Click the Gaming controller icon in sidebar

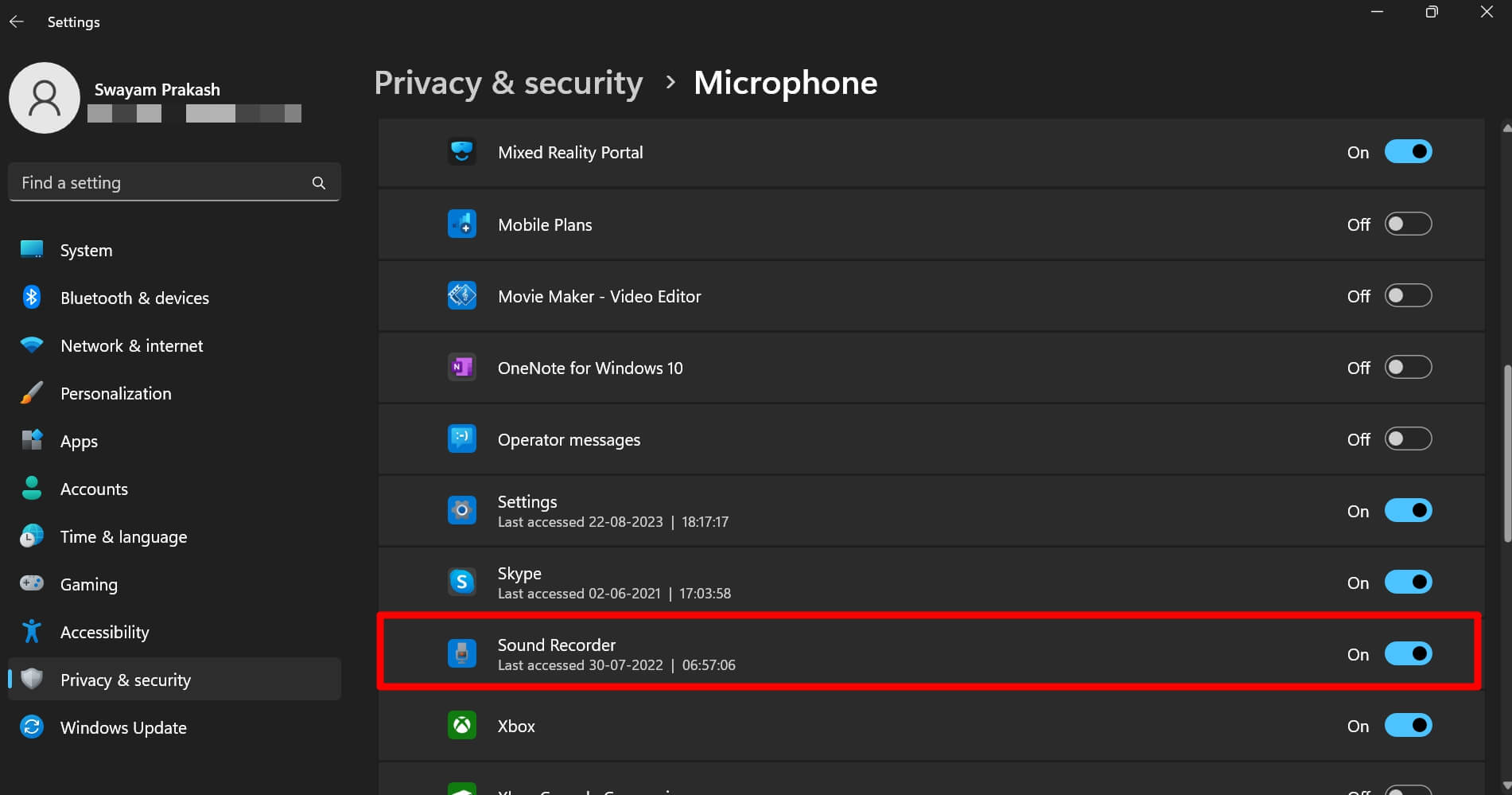[31, 583]
